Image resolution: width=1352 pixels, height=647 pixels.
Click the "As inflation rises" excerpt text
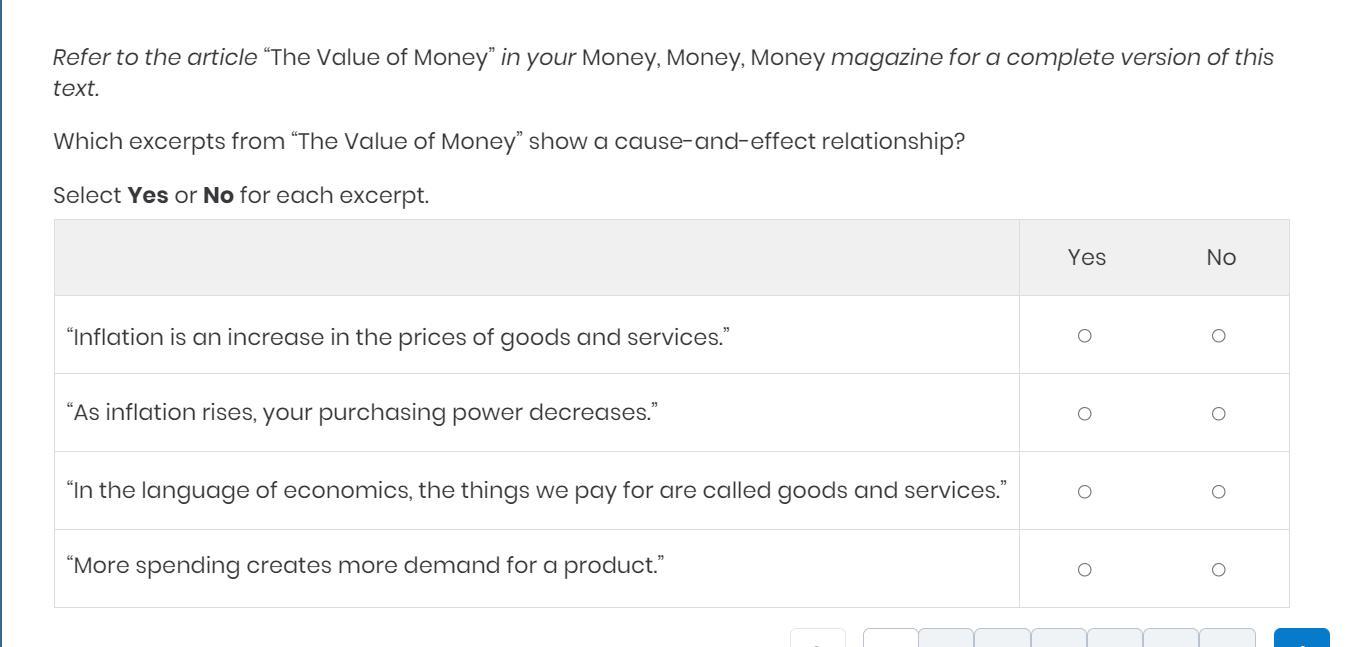pos(362,412)
